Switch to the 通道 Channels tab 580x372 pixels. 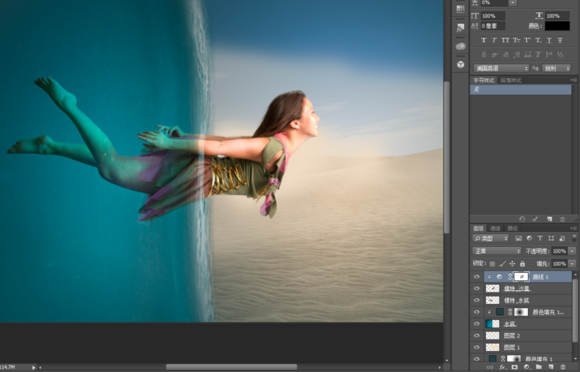pos(495,229)
